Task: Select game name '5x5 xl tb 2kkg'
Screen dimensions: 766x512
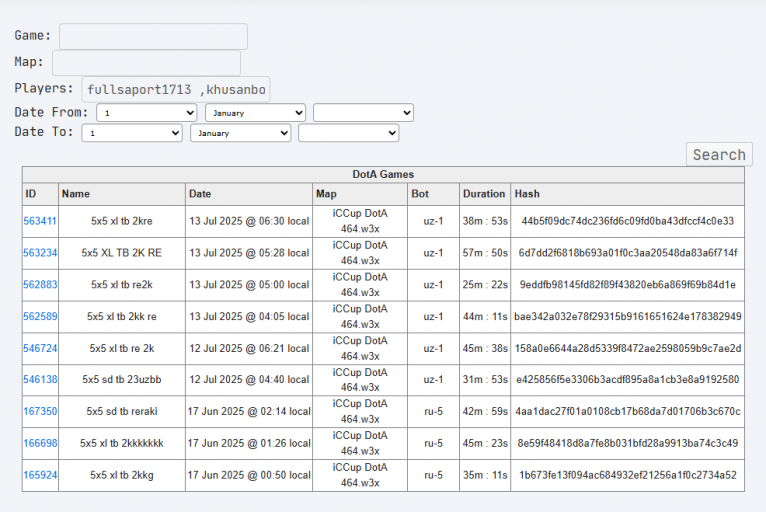Action: tap(122, 475)
